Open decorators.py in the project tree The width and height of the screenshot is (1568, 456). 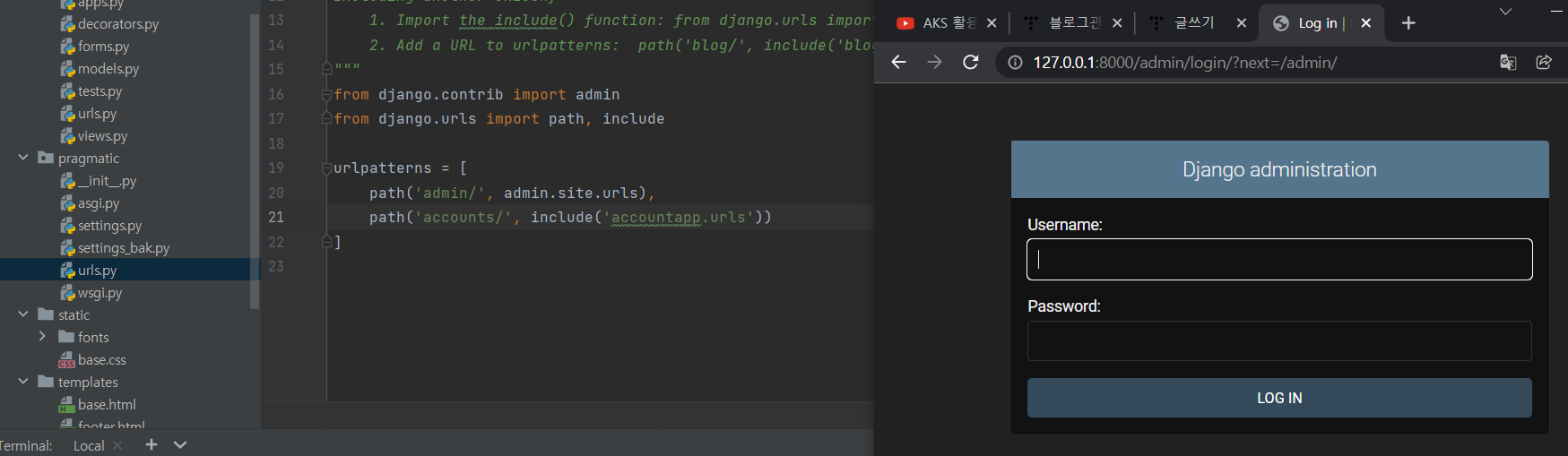[117, 24]
